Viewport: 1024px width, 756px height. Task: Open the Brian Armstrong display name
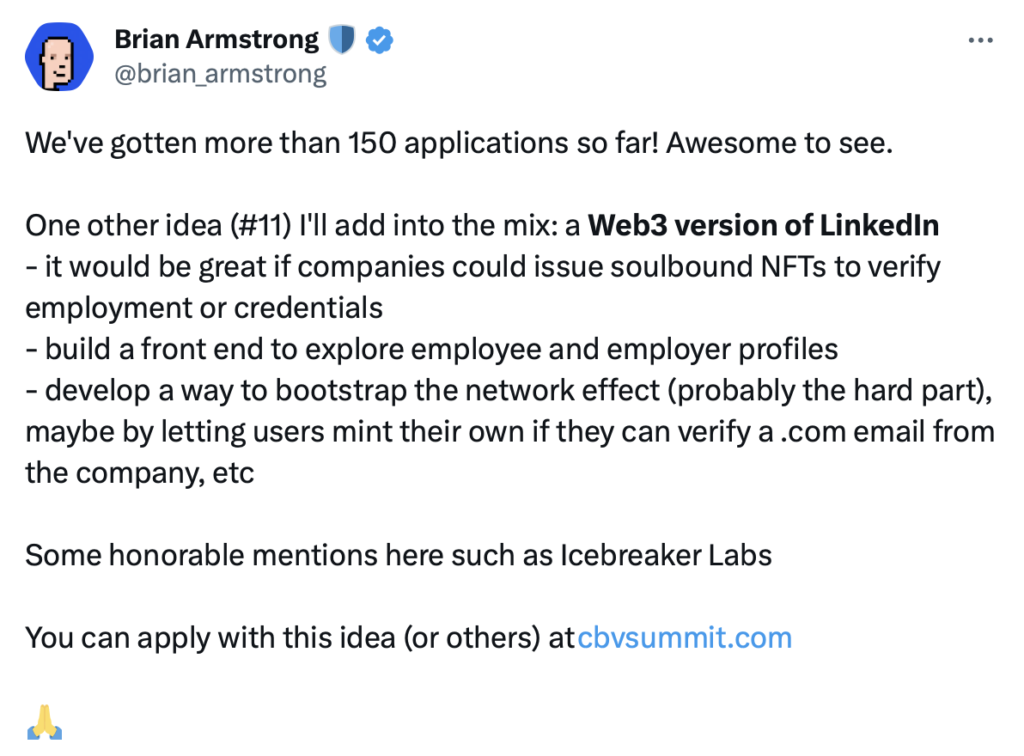216,40
